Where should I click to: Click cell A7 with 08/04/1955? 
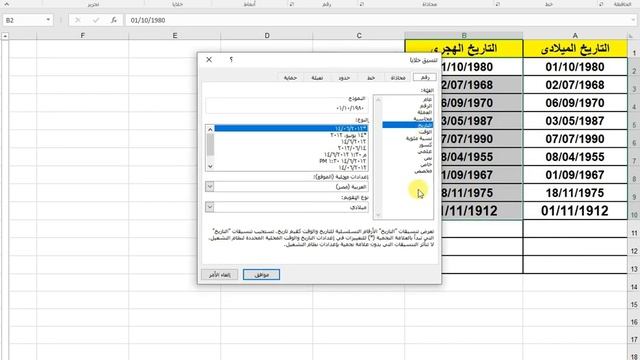coord(575,157)
